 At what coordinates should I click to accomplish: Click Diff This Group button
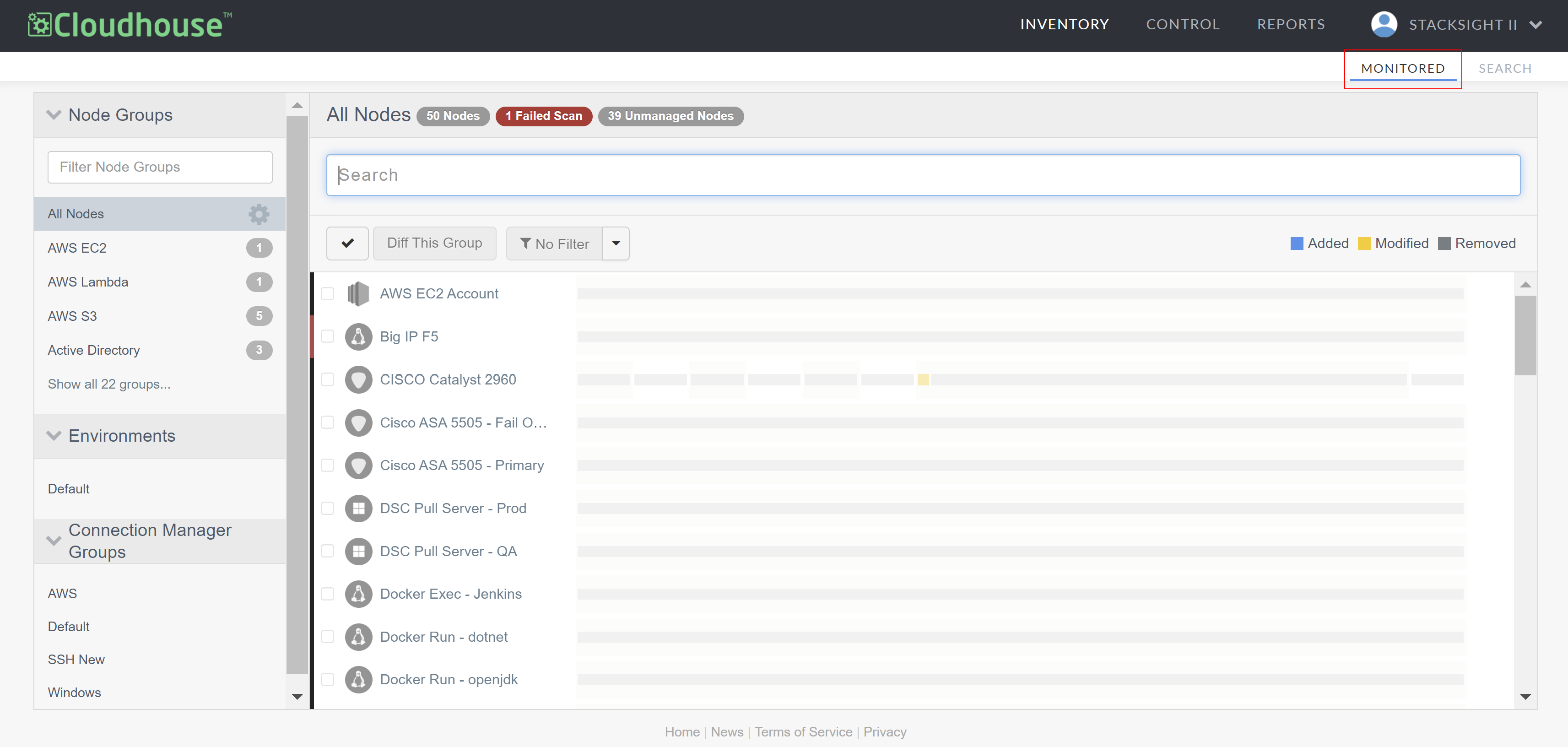click(435, 244)
